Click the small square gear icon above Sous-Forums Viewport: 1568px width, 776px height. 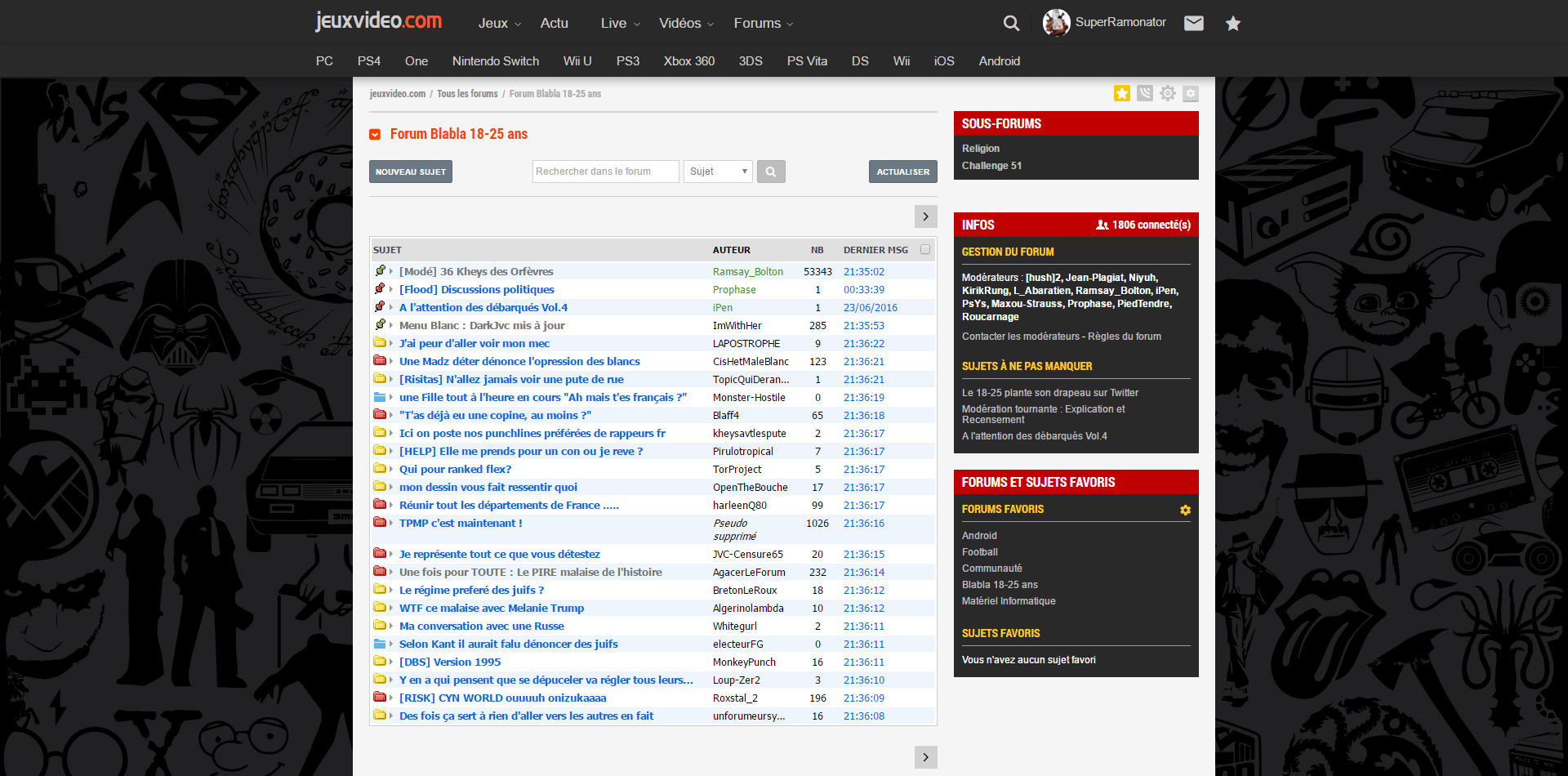pyautogui.click(x=1191, y=93)
